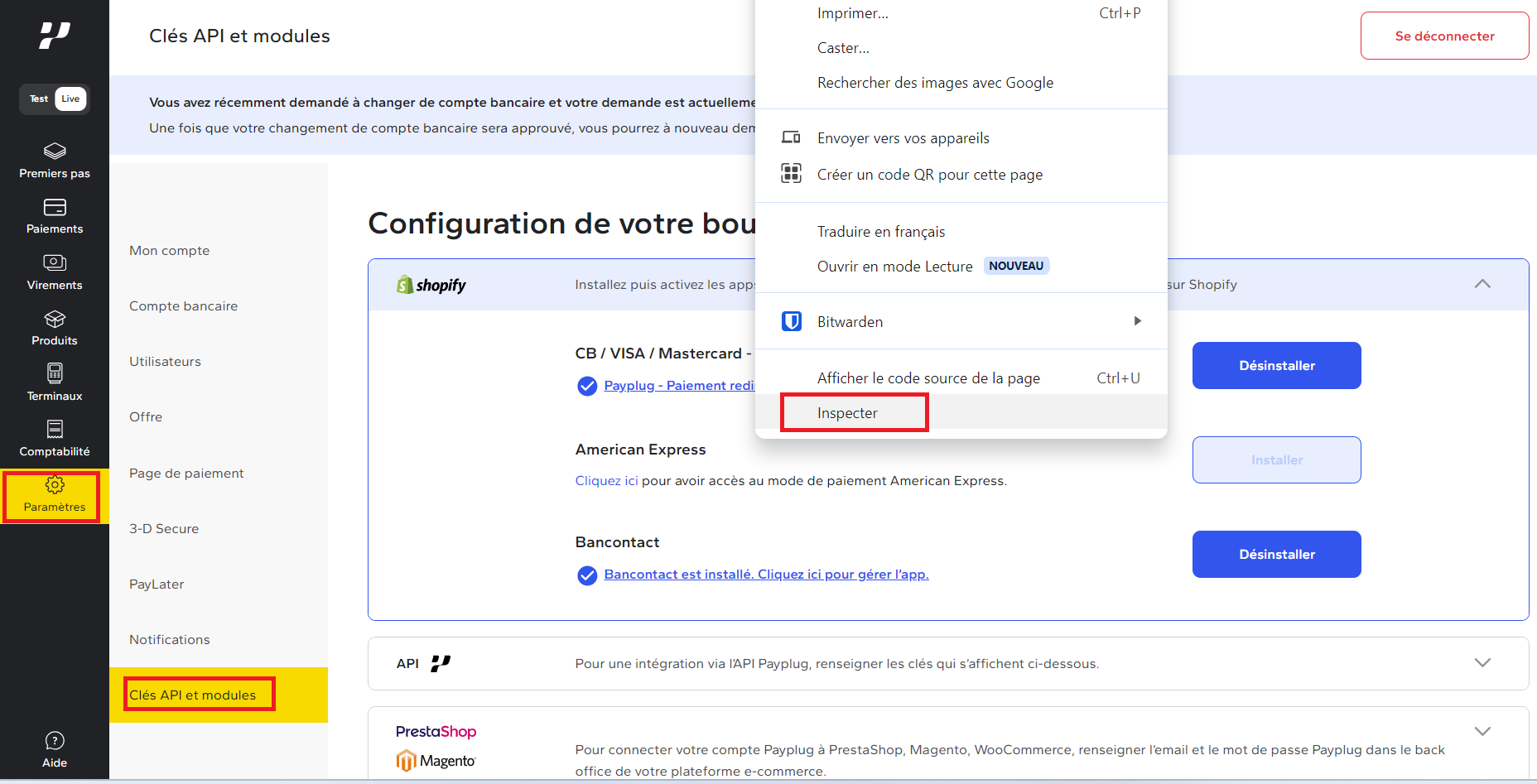The image size is (1537, 784).
Task: Click Désinstaller for CB / VISA / Mastercard
Action: [1276, 365]
